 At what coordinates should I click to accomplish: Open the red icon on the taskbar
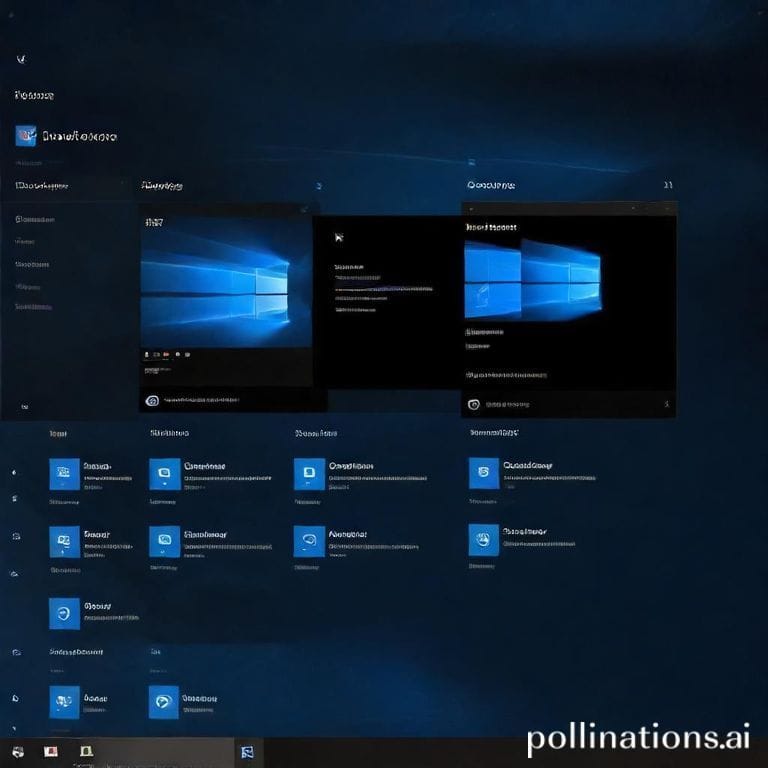(x=51, y=751)
